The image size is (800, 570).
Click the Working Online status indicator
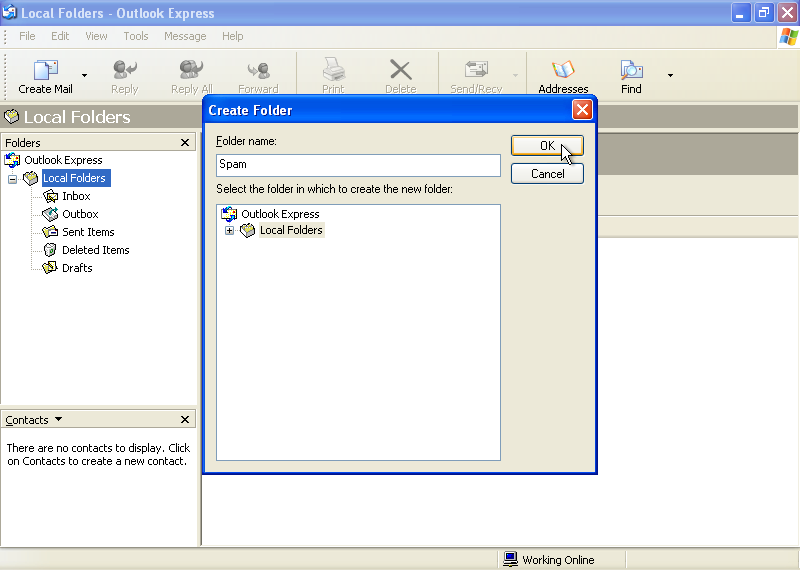click(548, 560)
